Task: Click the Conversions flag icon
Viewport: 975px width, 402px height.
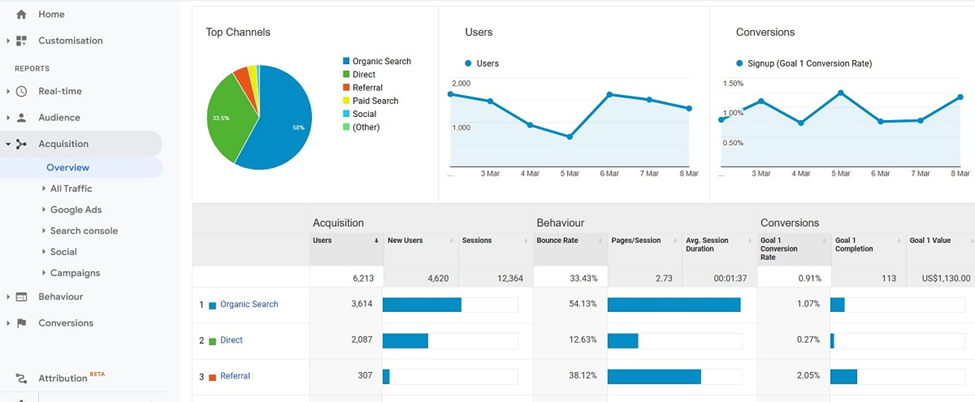Action: [21, 323]
